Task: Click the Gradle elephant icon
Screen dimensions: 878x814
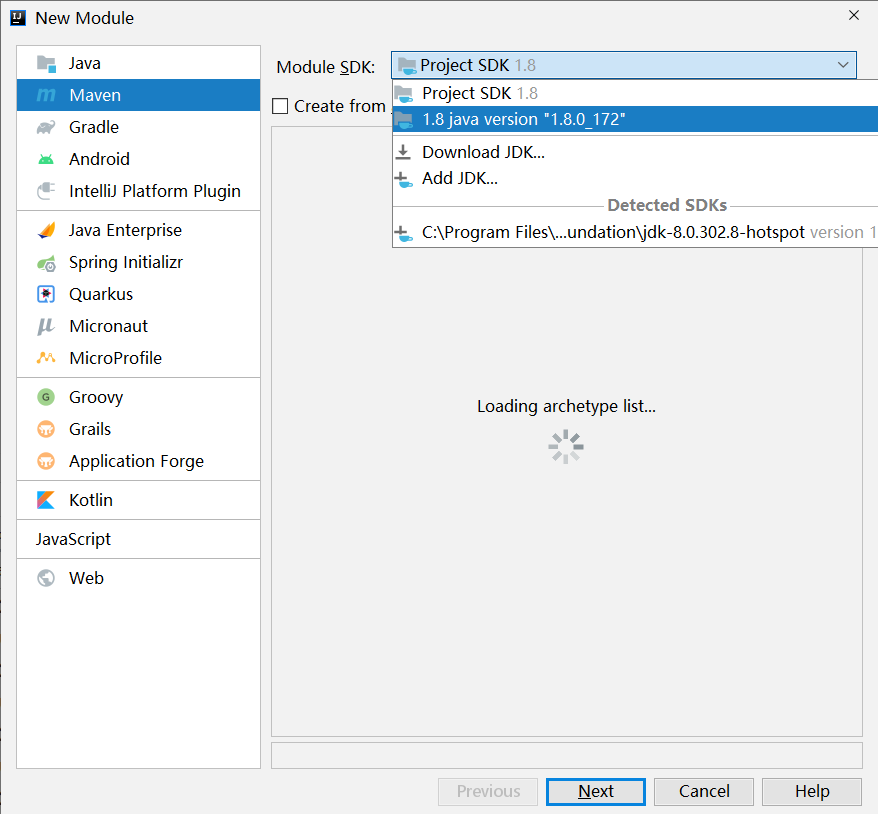Action: coord(46,128)
